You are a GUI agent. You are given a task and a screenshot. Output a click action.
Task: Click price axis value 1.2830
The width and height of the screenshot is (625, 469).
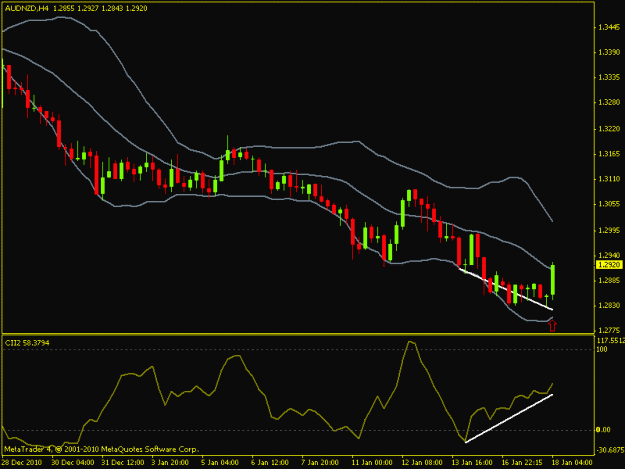point(609,305)
